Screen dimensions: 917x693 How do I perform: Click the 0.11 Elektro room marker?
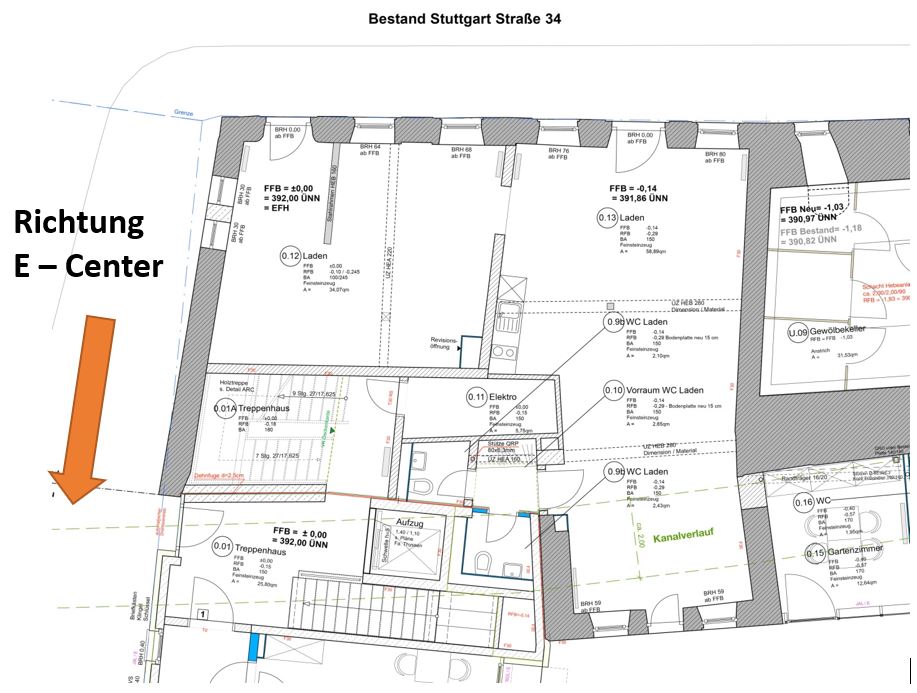pos(476,397)
